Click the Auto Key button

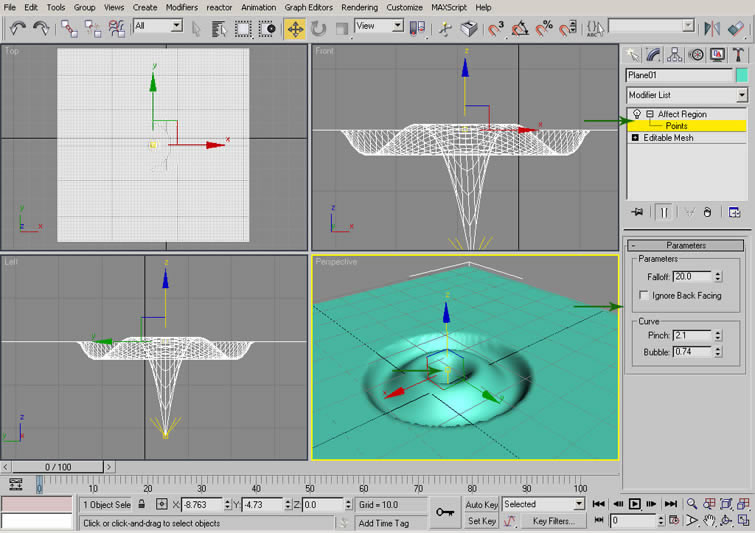coord(482,505)
